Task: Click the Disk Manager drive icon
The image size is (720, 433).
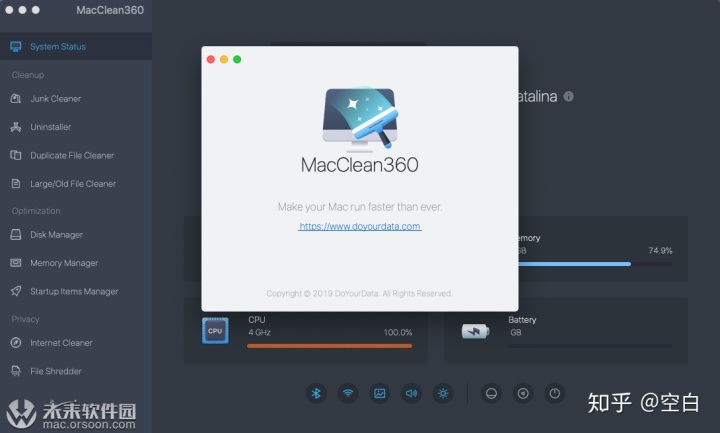Action: coord(16,235)
